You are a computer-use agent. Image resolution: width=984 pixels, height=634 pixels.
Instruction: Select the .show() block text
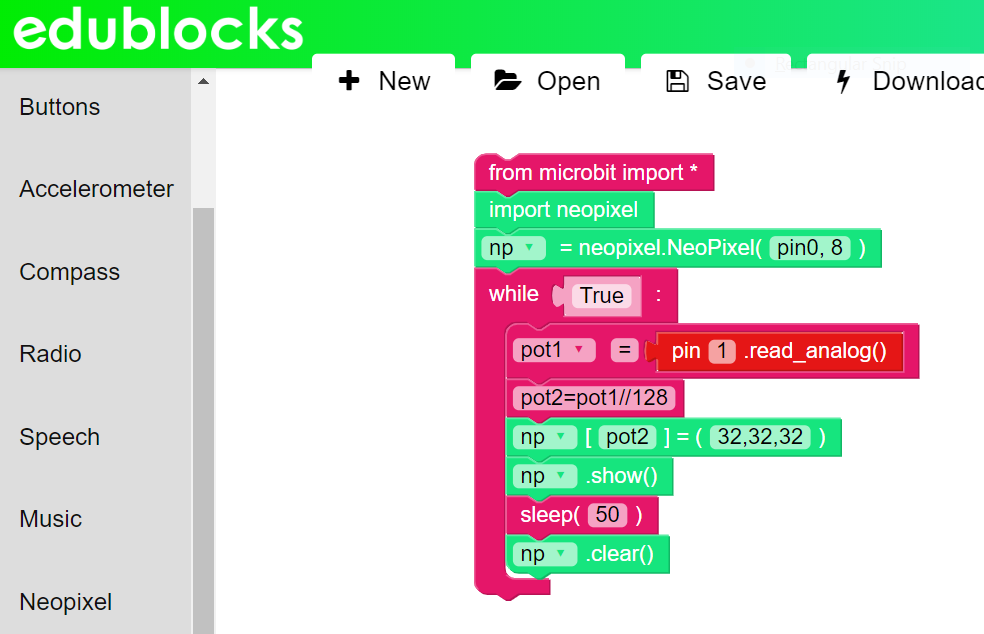621,476
